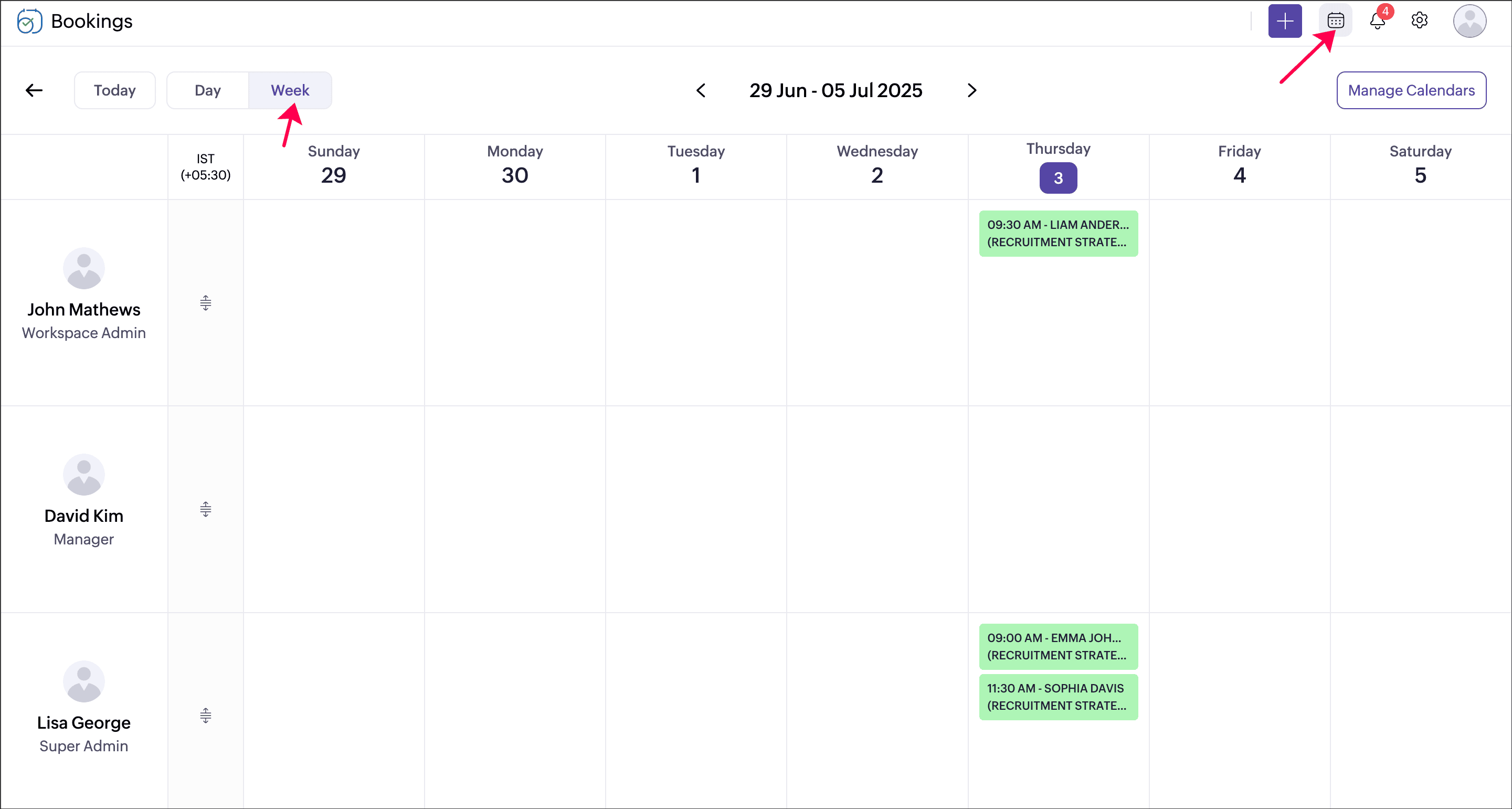Viewport: 1512px width, 809px height.
Task: Select the Week view tab
Action: pyautogui.click(x=290, y=90)
